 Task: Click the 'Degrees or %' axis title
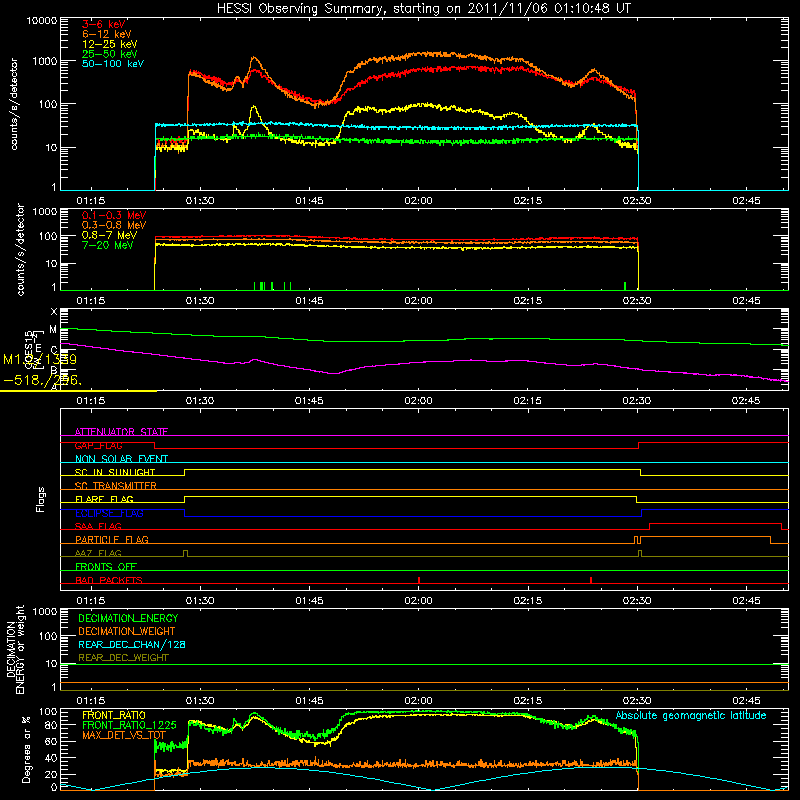coord(26,749)
